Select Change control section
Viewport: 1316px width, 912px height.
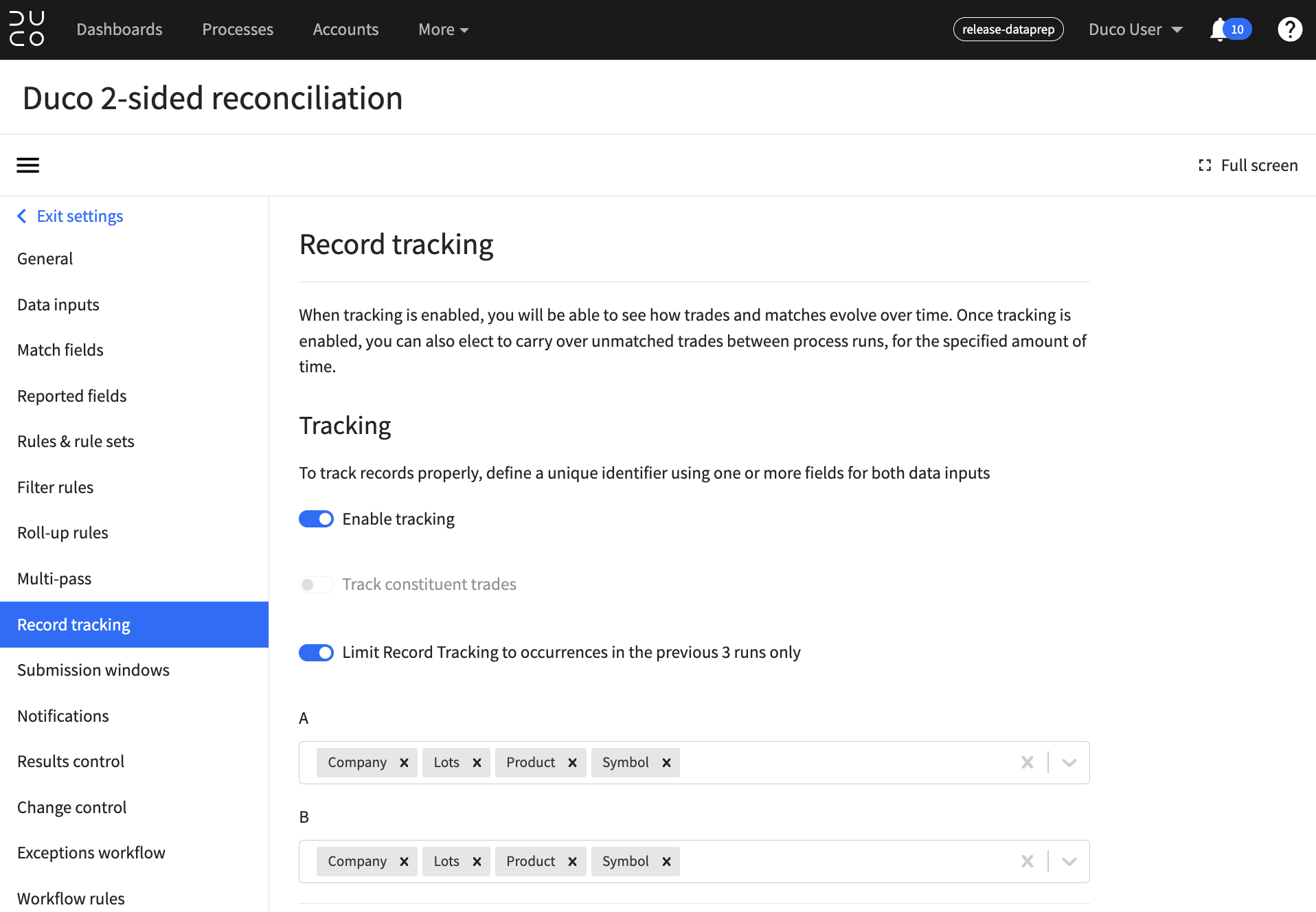click(134, 808)
